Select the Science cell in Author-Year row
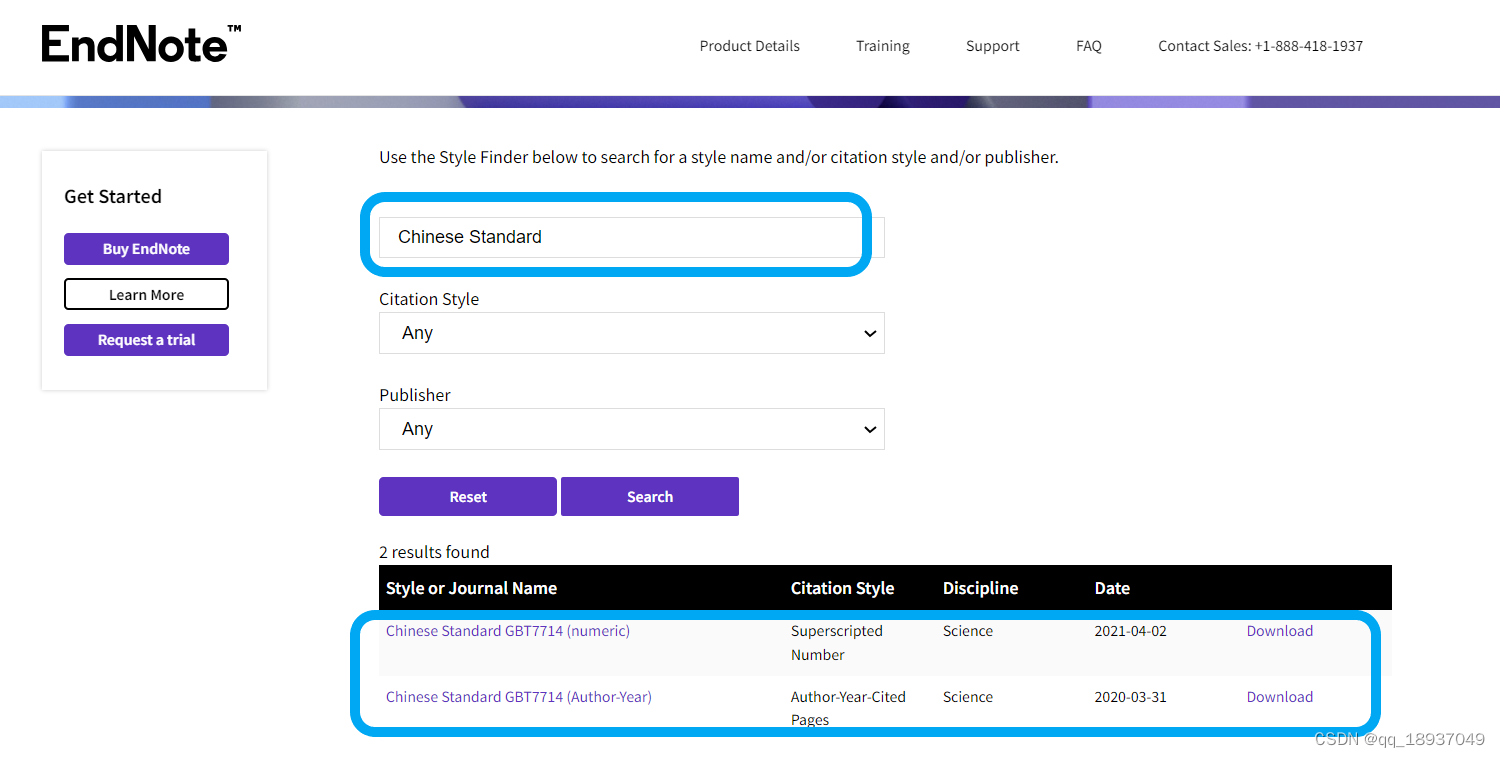The image size is (1500, 757). pyautogui.click(x=967, y=697)
